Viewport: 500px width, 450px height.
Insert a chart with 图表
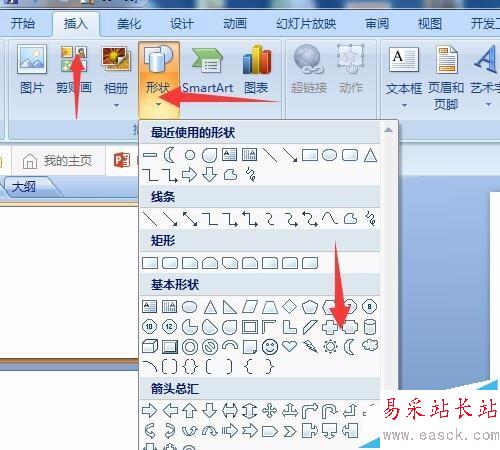[x=256, y=70]
